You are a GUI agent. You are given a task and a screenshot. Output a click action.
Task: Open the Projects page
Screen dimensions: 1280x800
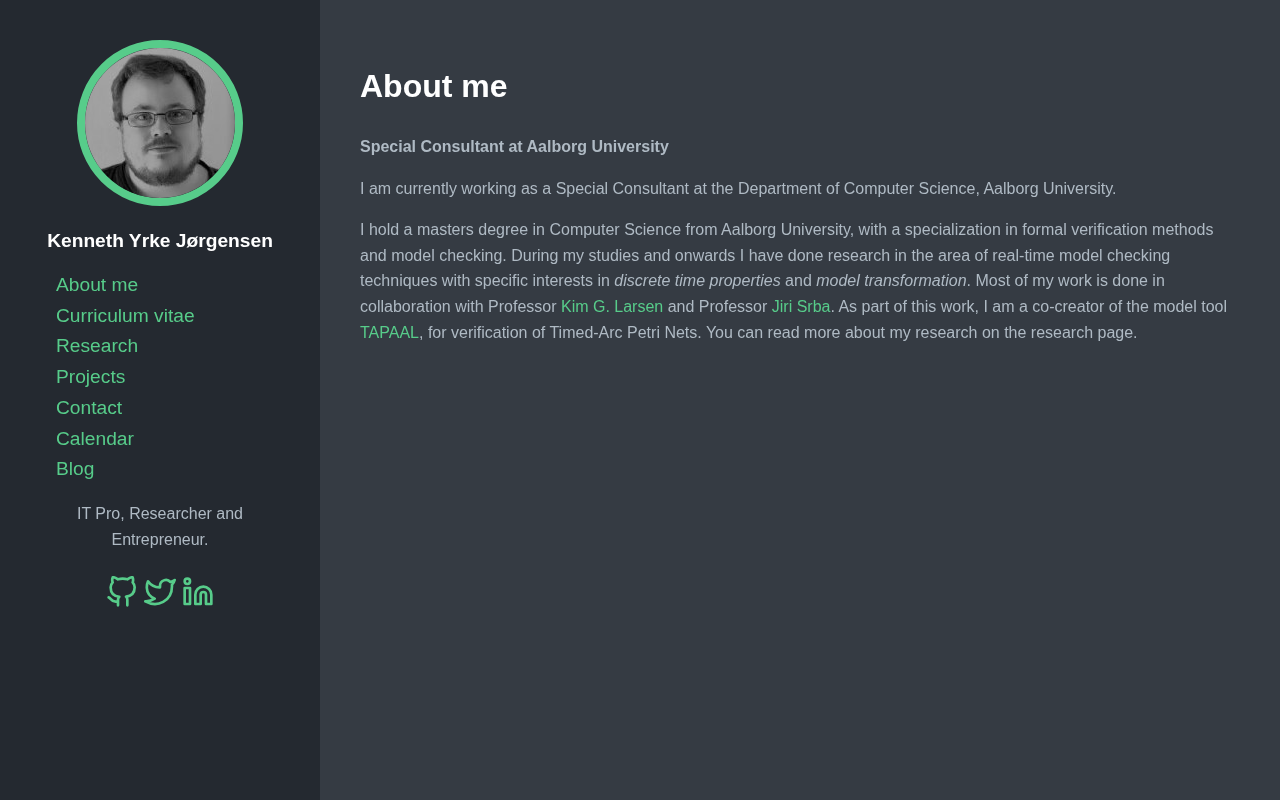[90, 377]
